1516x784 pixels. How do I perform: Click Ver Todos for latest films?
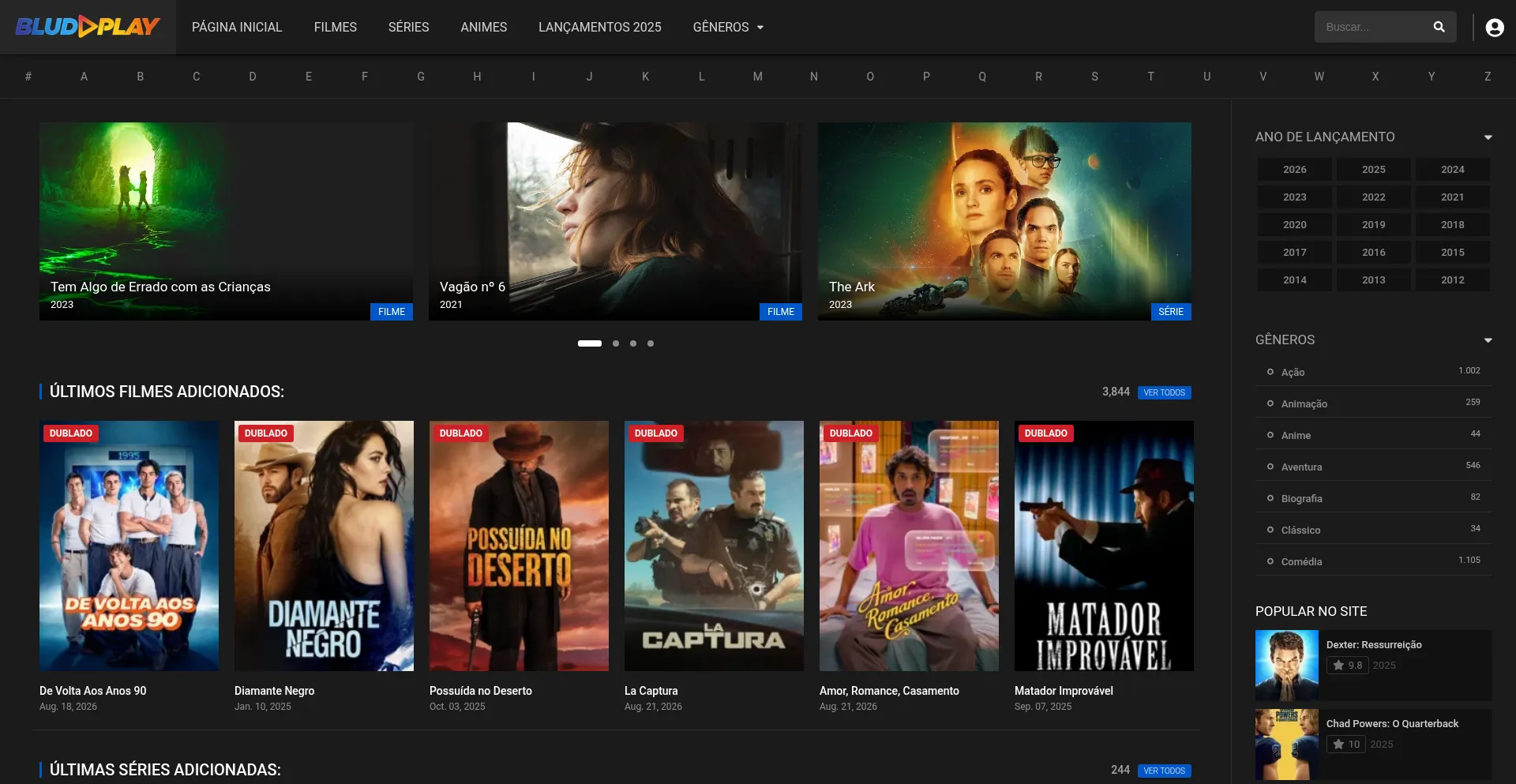1165,392
